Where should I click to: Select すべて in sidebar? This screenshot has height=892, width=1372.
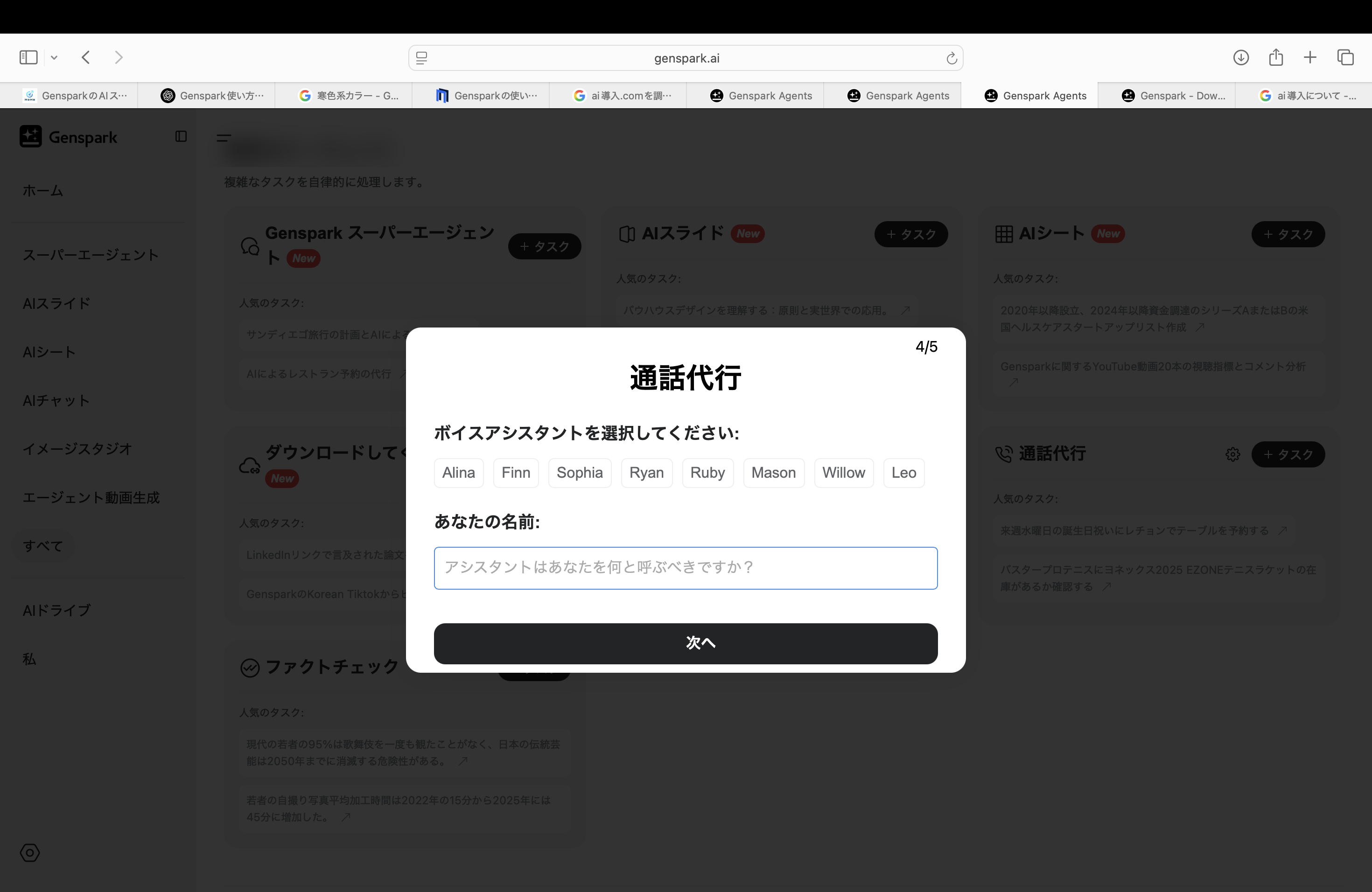43,546
